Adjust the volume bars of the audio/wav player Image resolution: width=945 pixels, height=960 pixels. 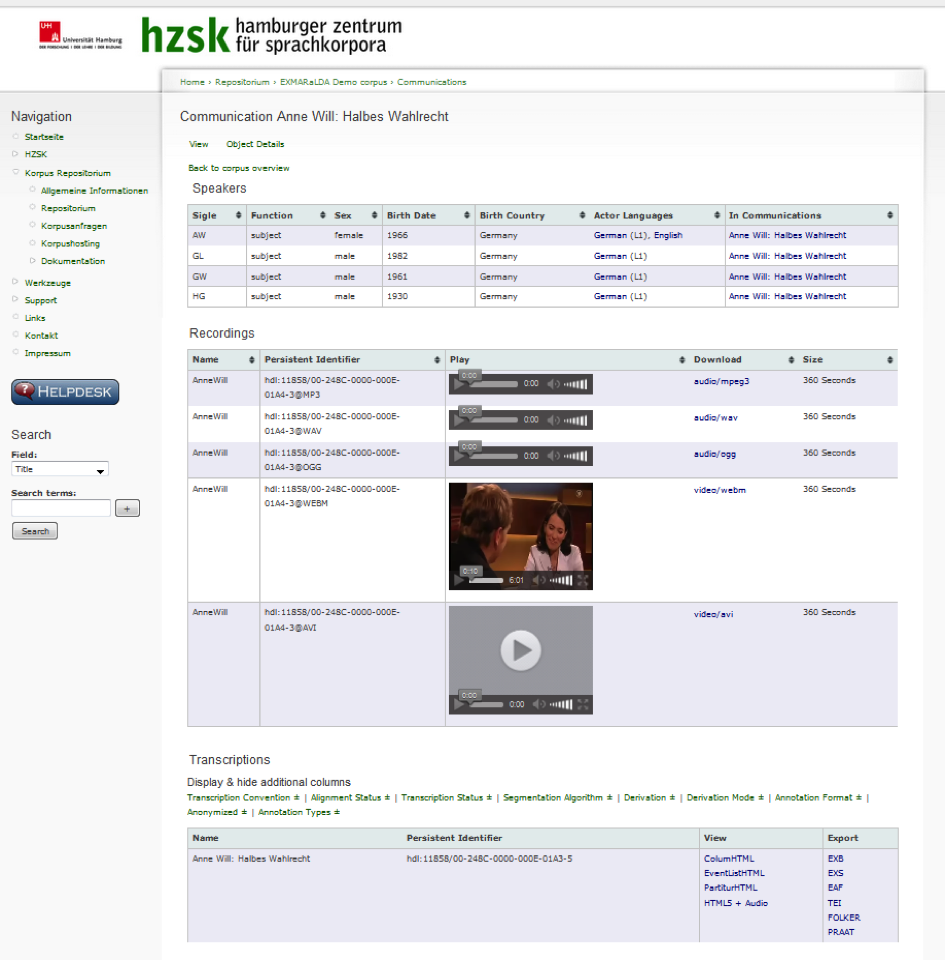[575, 420]
